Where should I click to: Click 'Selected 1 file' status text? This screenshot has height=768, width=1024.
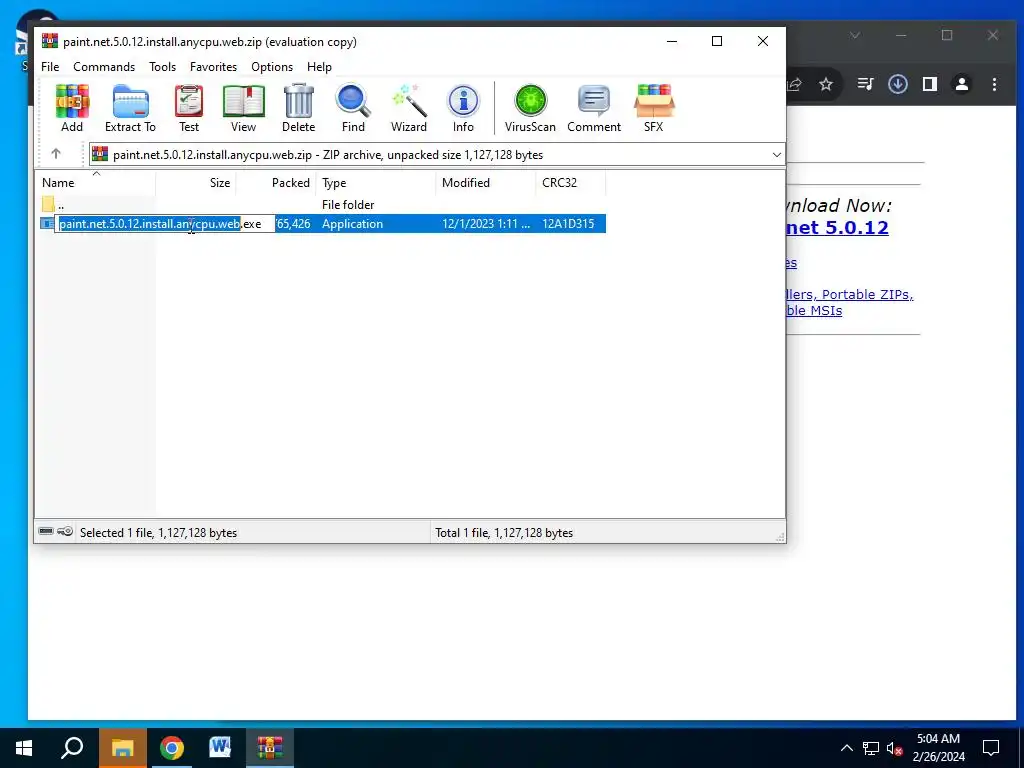[x=158, y=532]
